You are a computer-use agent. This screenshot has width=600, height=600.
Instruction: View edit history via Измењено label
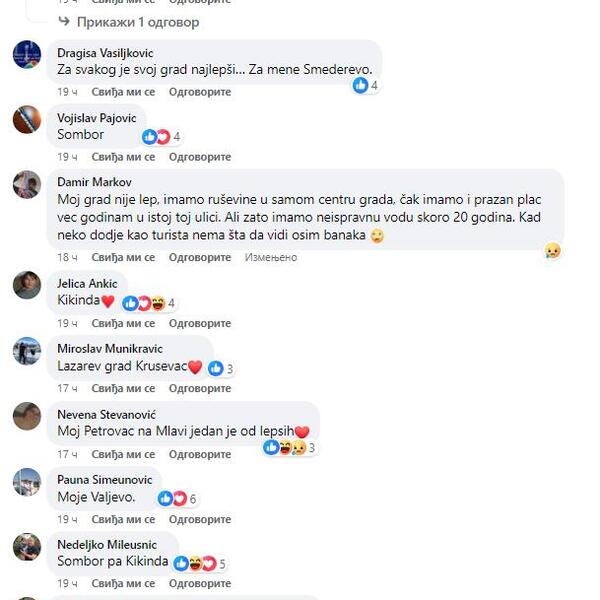pos(271,258)
